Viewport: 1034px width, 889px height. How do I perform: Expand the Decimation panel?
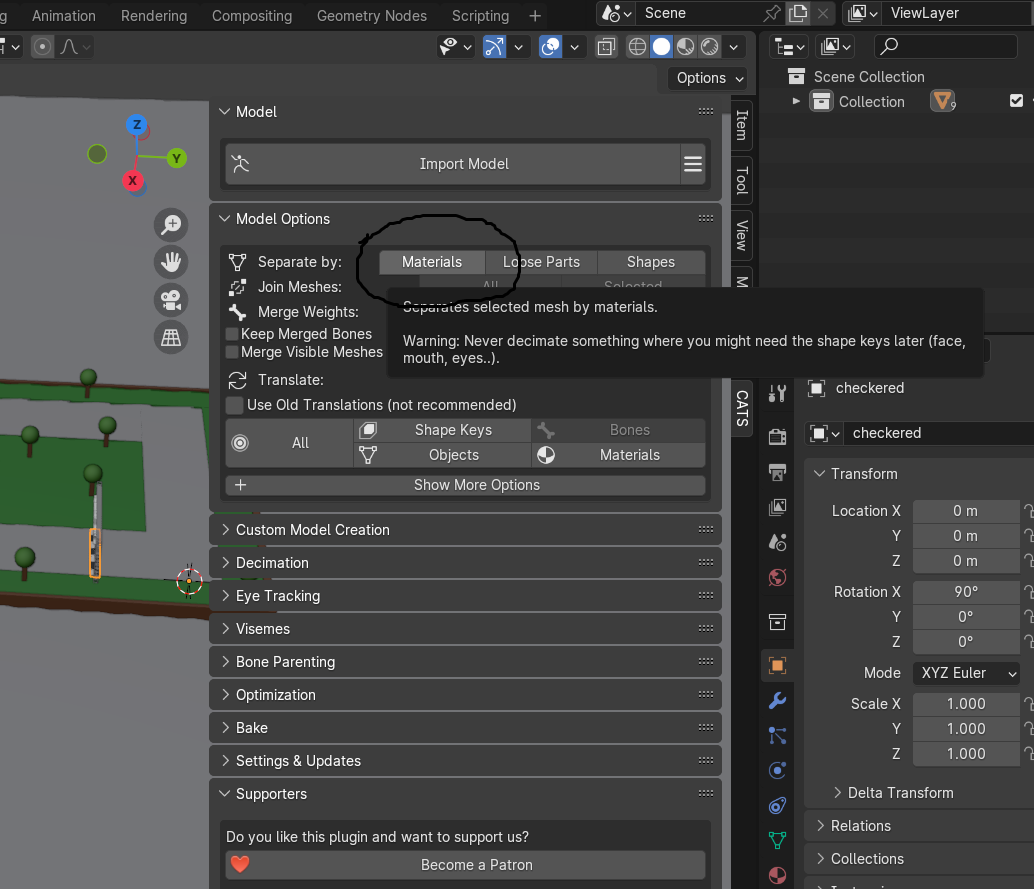pos(465,563)
